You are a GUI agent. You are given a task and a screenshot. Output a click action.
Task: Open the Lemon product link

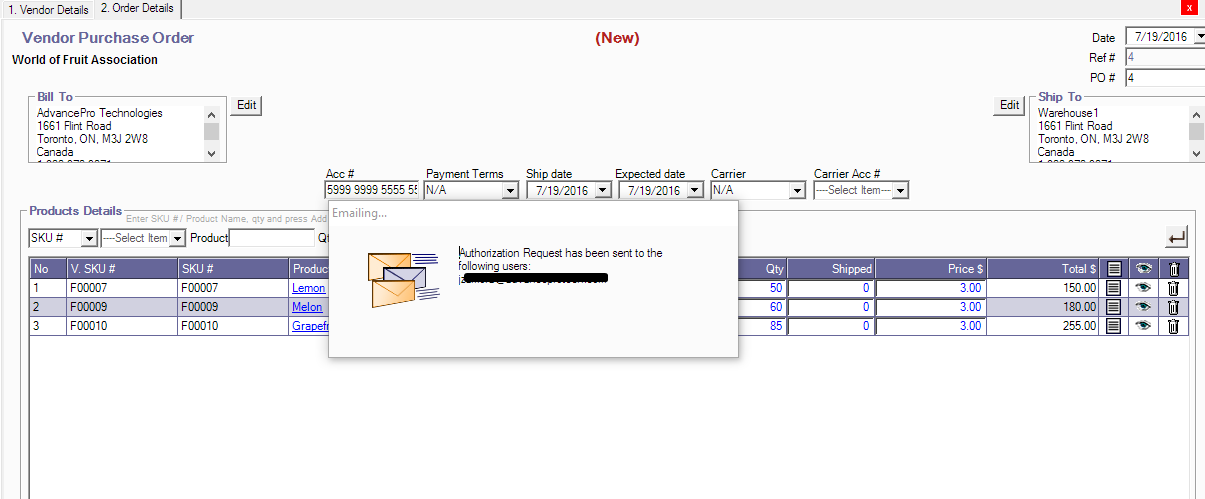pyautogui.click(x=308, y=288)
